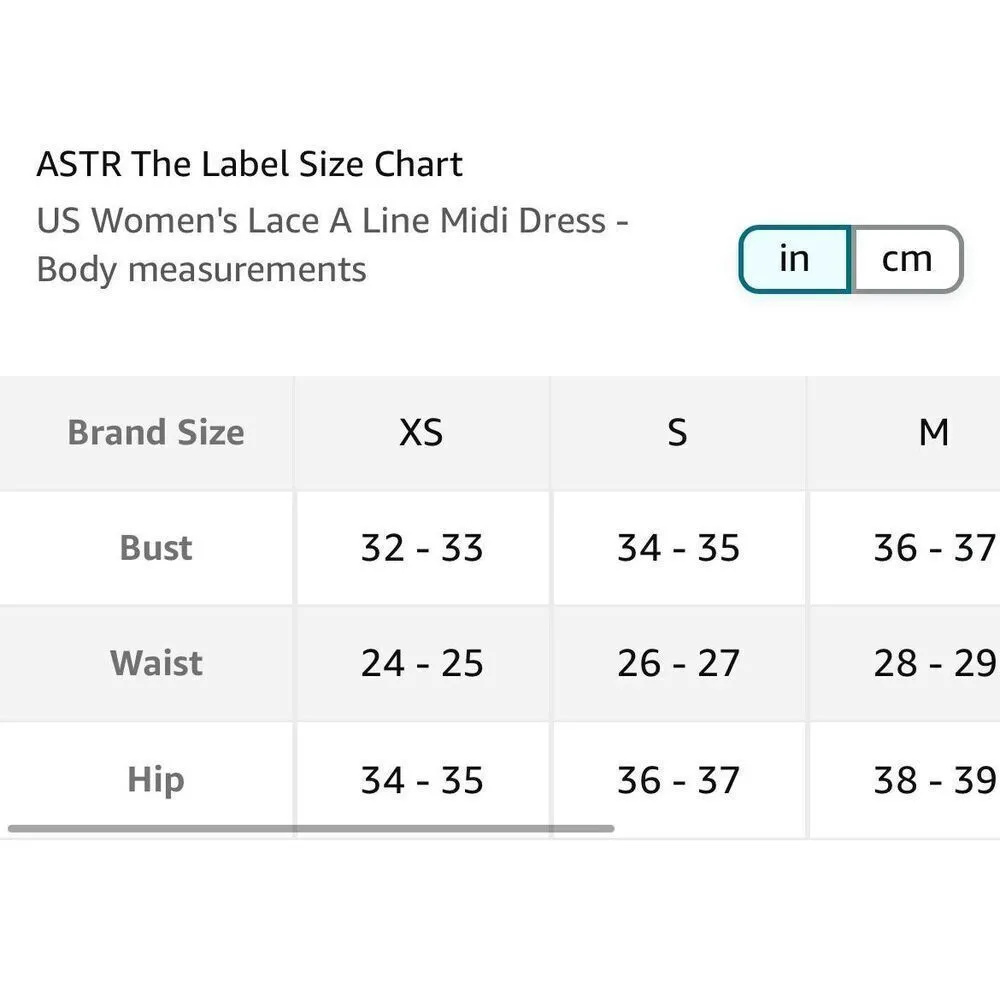Screen dimensions: 1000x1000
Task: Click the XS column header
Action: pos(421,432)
